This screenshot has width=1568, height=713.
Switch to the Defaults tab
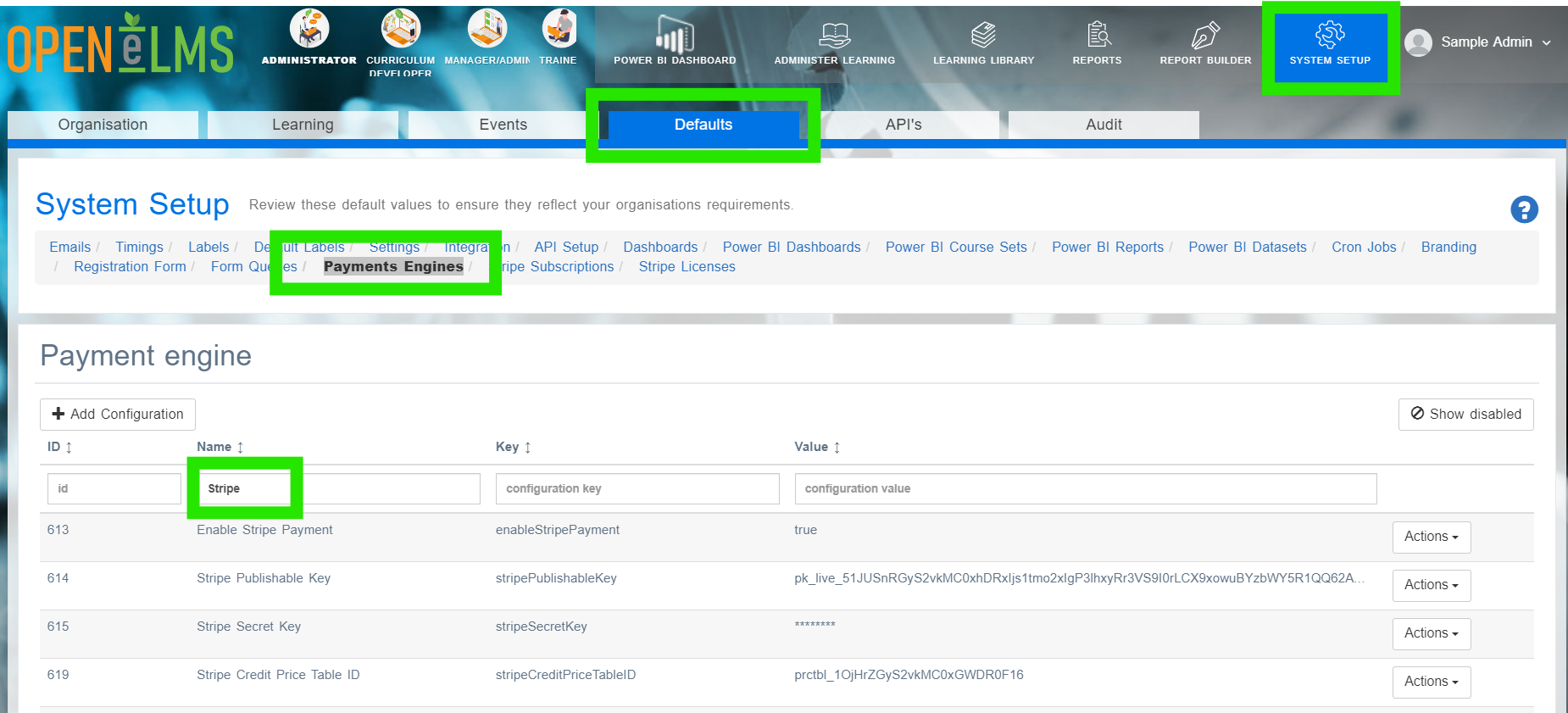click(x=703, y=125)
